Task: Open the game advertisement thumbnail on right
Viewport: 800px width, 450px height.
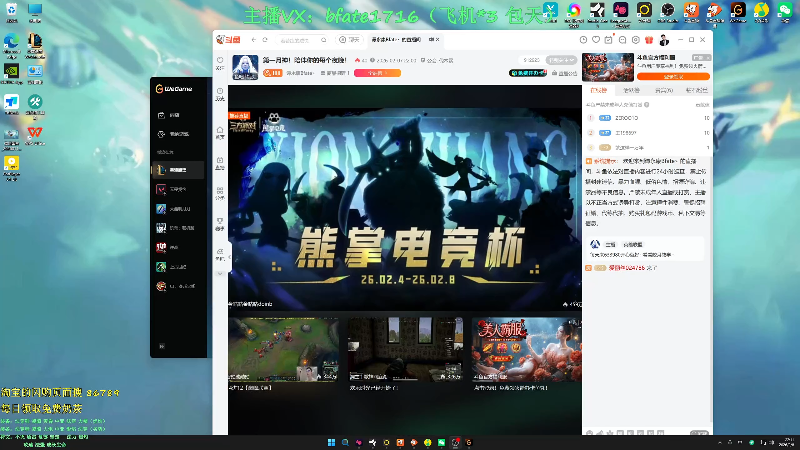Action: pyautogui.click(x=527, y=349)
